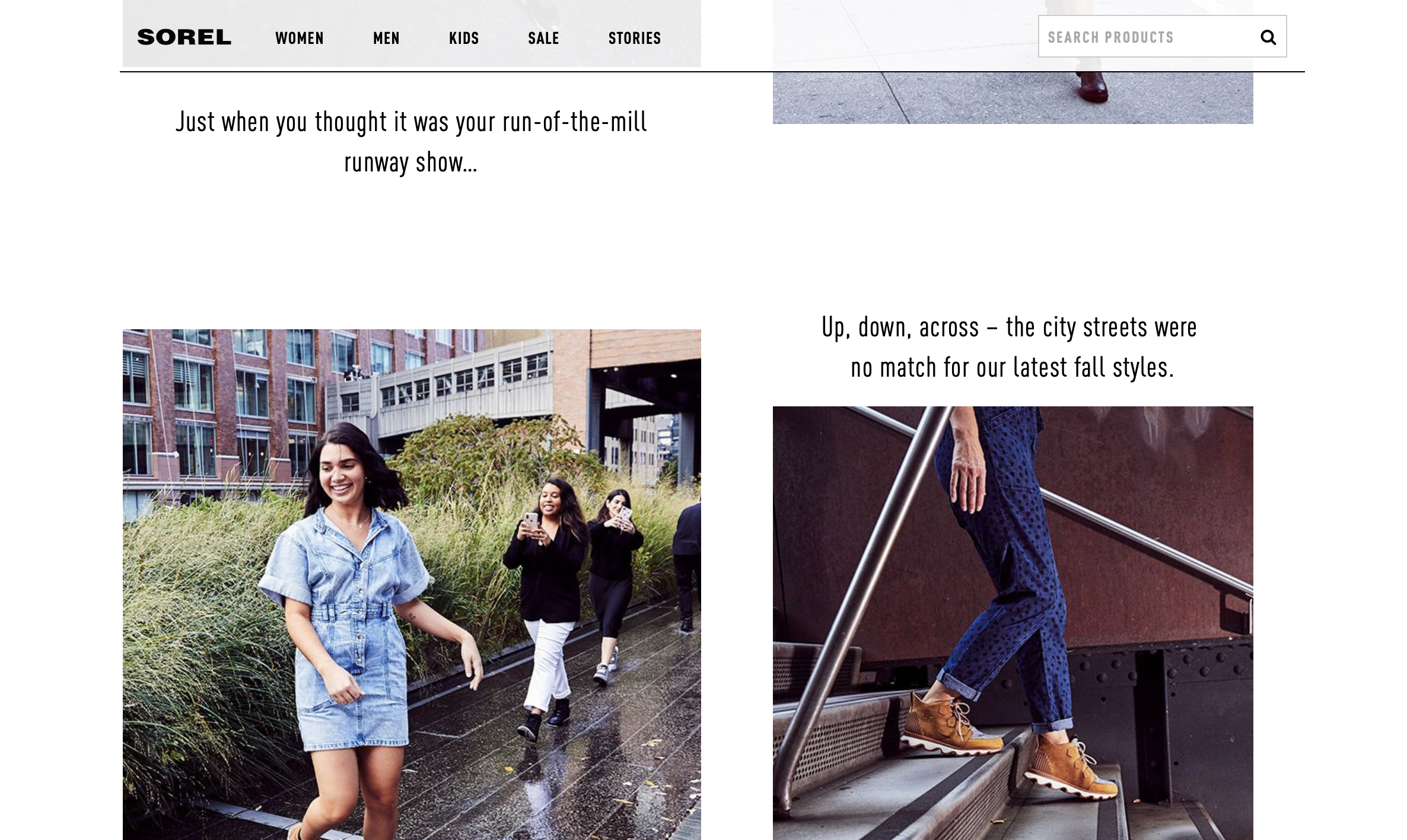
Task: Open the WOMEN menu
Action: 300,38
